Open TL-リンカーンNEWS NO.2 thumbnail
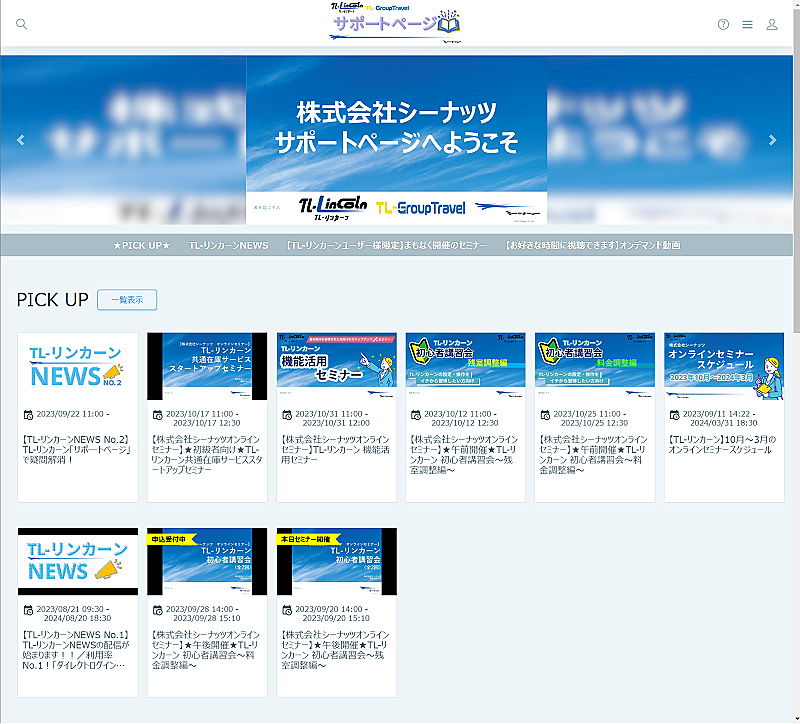Viewport: 800px width, 724px height. point(78,366)
